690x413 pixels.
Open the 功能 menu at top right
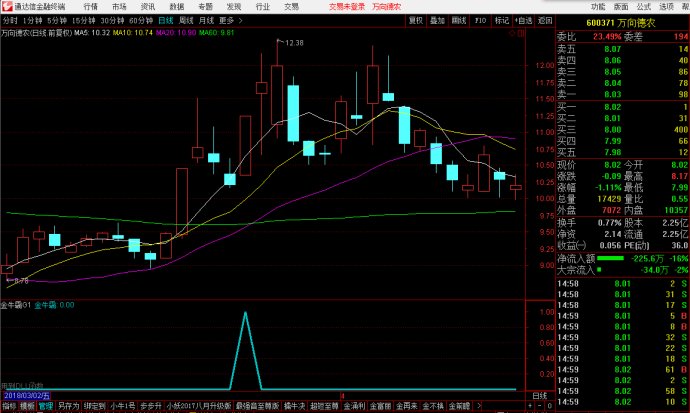tap(598, 7)
